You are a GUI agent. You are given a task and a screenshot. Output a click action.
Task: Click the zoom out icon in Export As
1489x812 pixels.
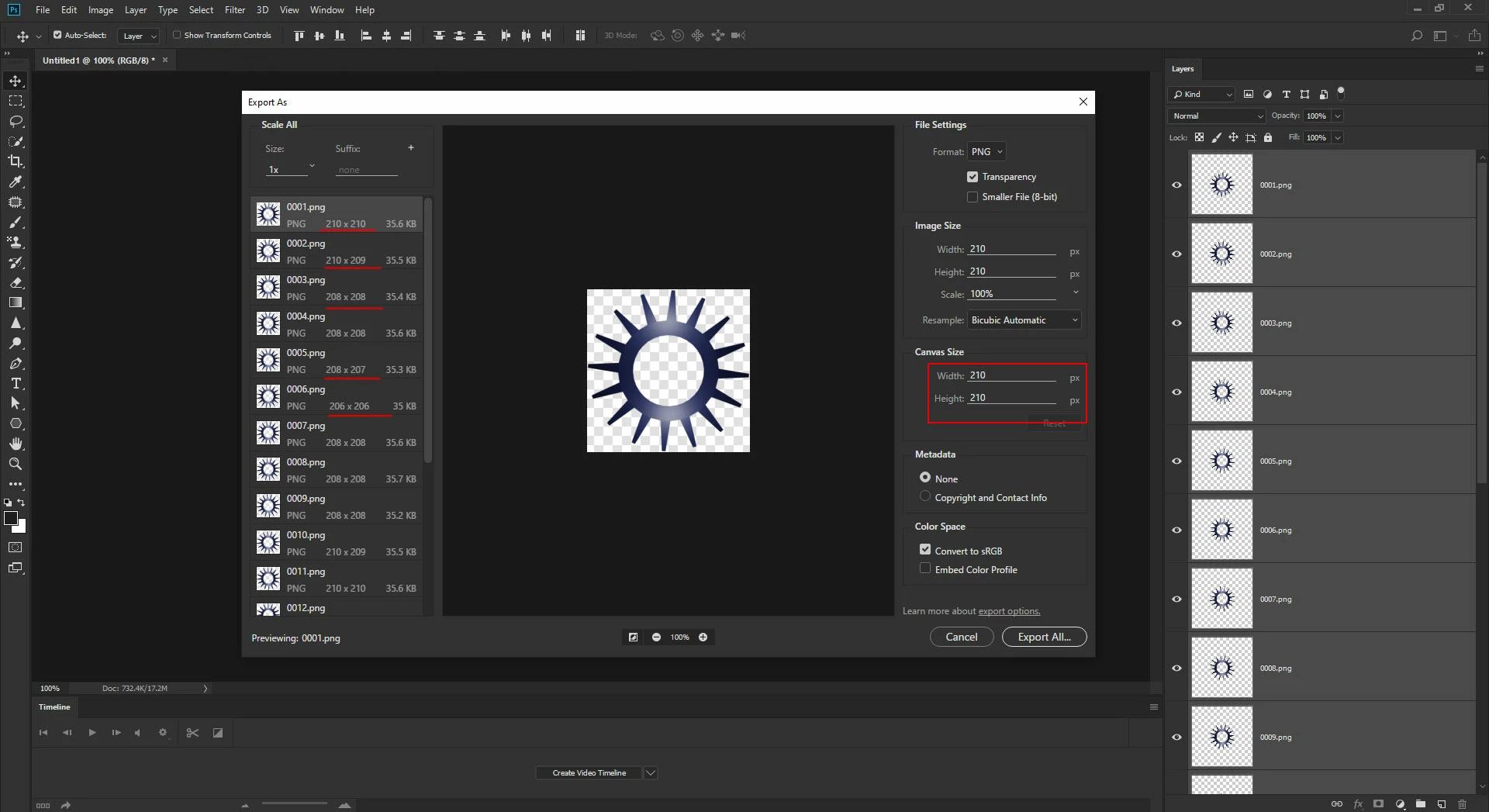pos(656,637)
